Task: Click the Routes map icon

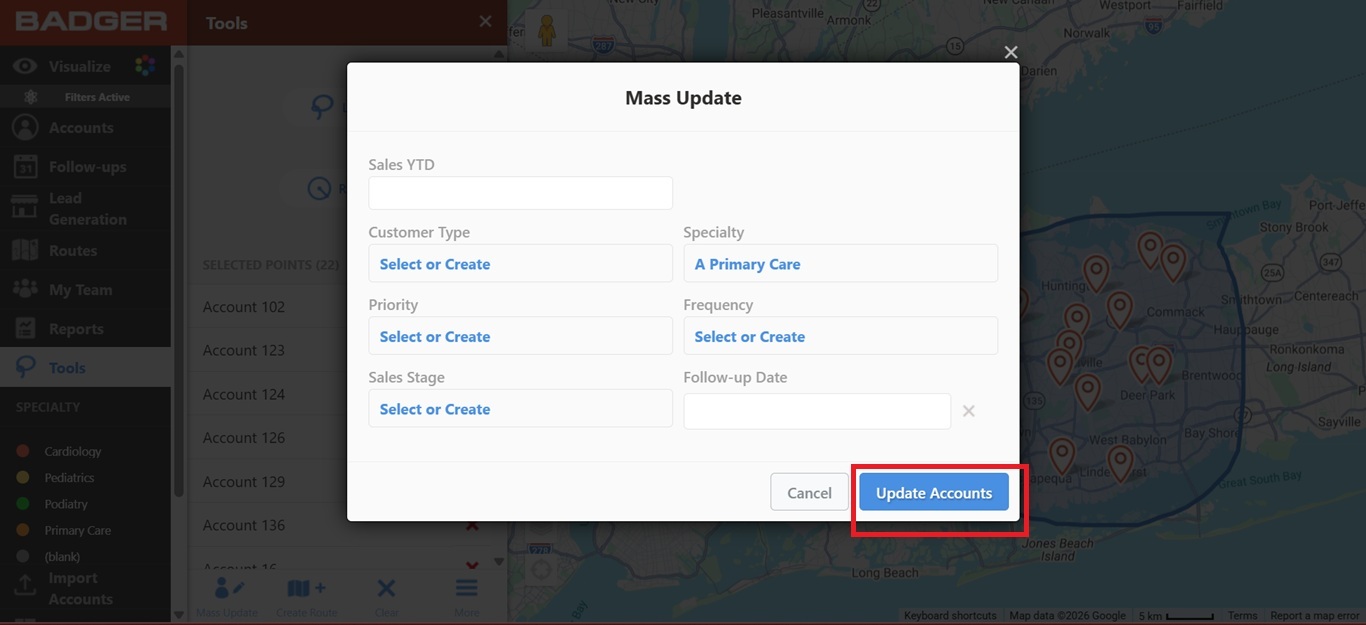Action: [x=25, y=251]
